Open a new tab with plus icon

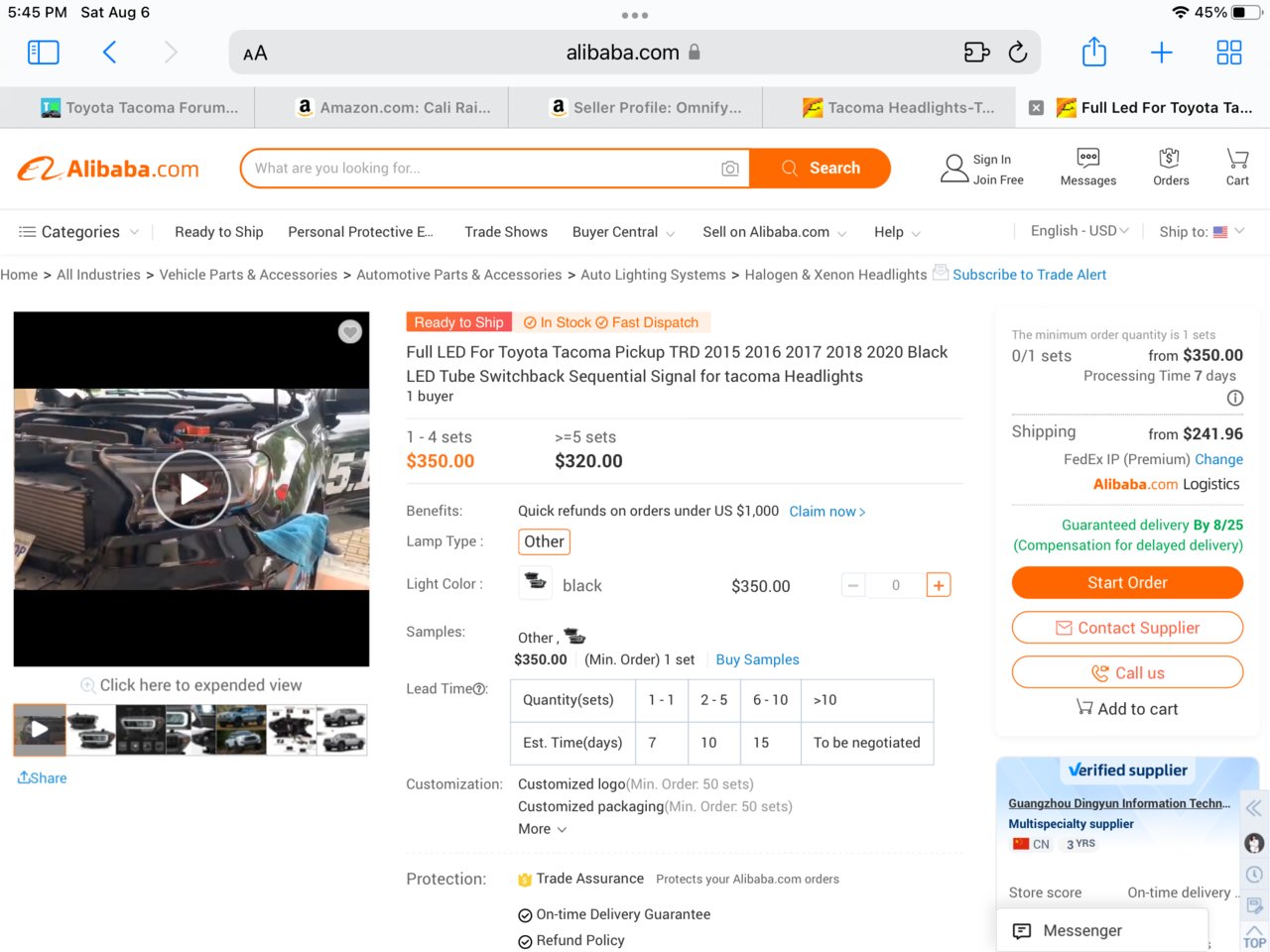(1162, 53)
